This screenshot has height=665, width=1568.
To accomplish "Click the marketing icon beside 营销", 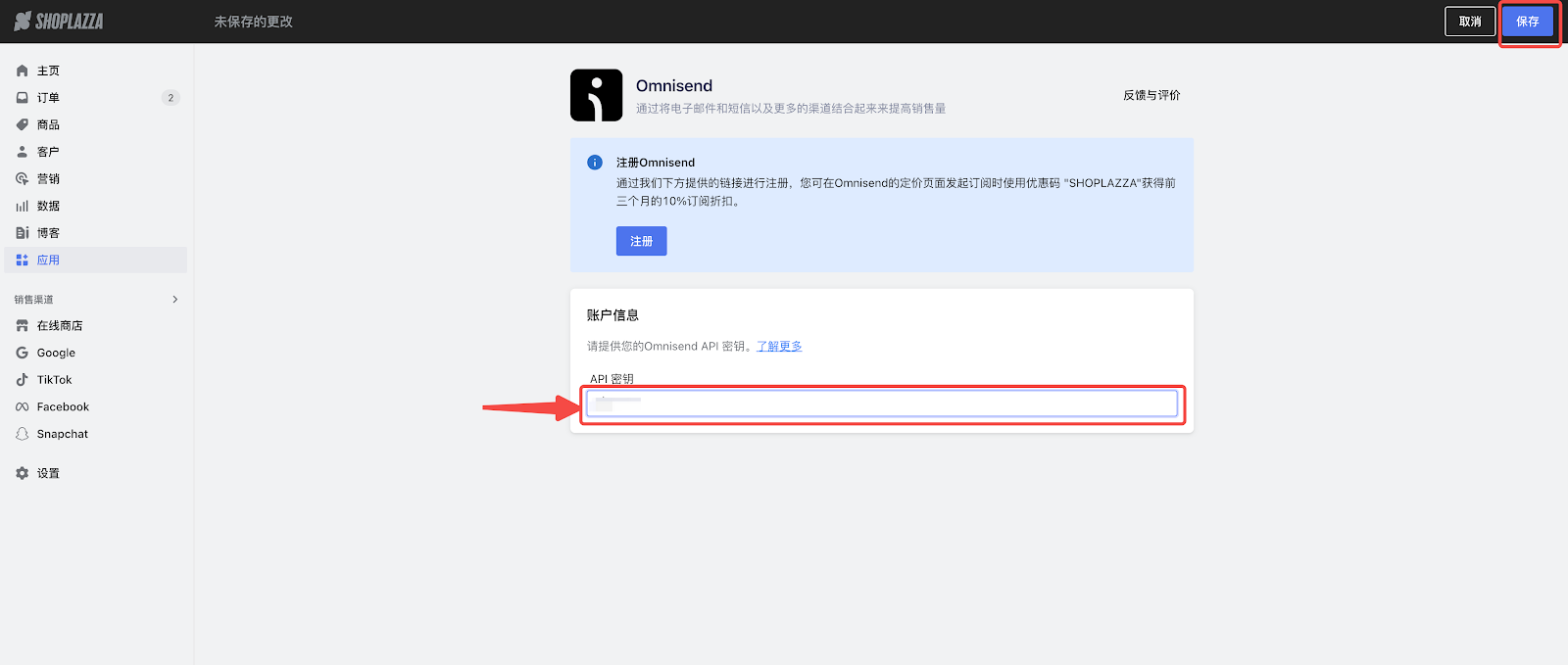I will (23, 179).
